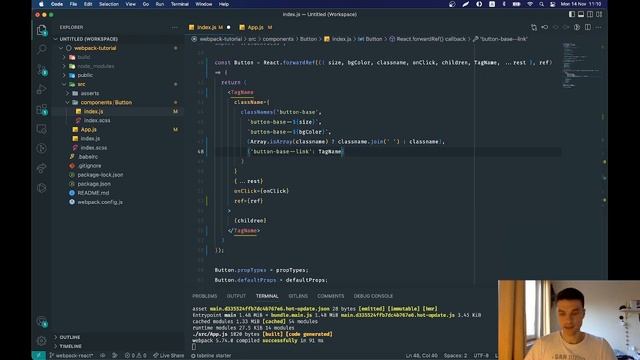Click the components breadcrumb segment
The height and width of the screenshot is (360, 640).
click(278, 39)
